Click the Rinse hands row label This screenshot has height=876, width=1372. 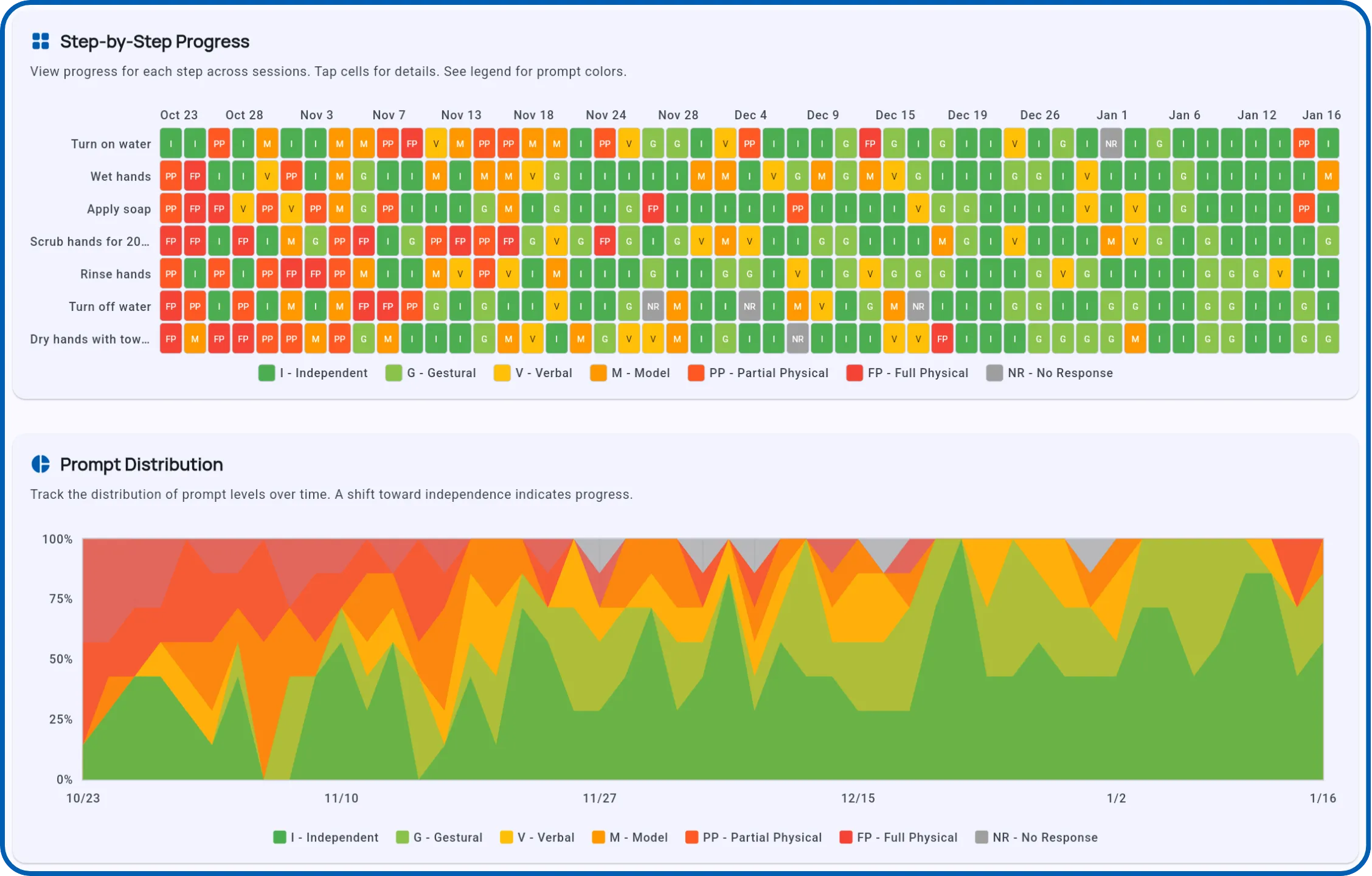pyautogui.click(x=116, y=274)
